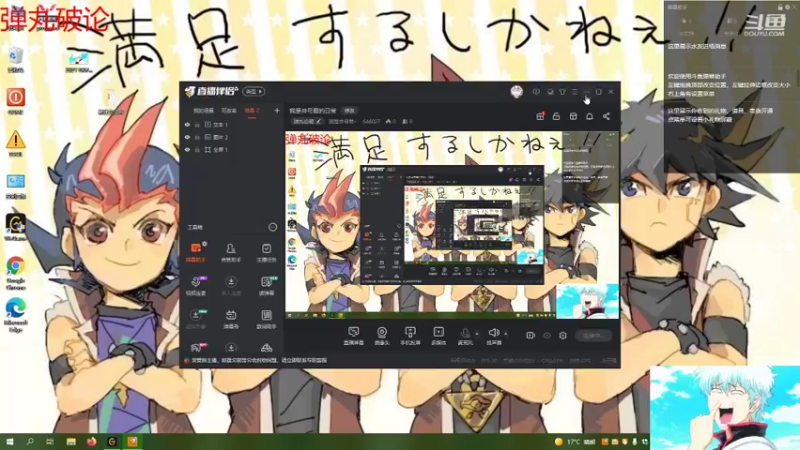Open the gift box icon with red dot
Screen dimensions: 800x450
540,116
